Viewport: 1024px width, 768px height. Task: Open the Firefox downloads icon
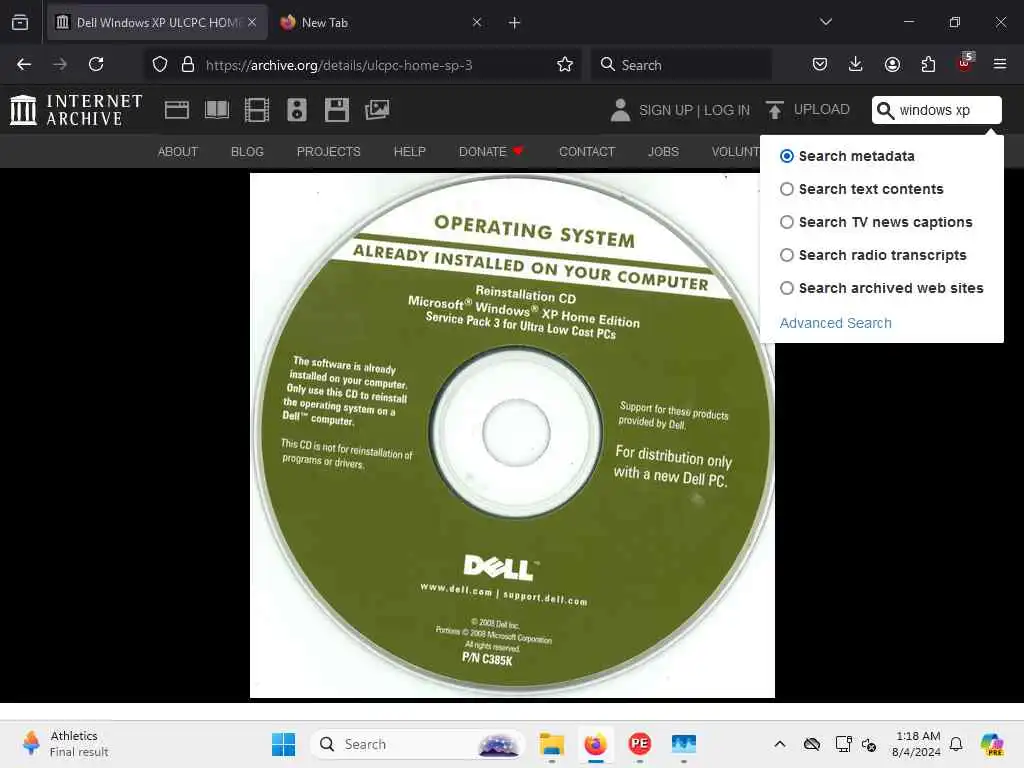pos(856,64)
